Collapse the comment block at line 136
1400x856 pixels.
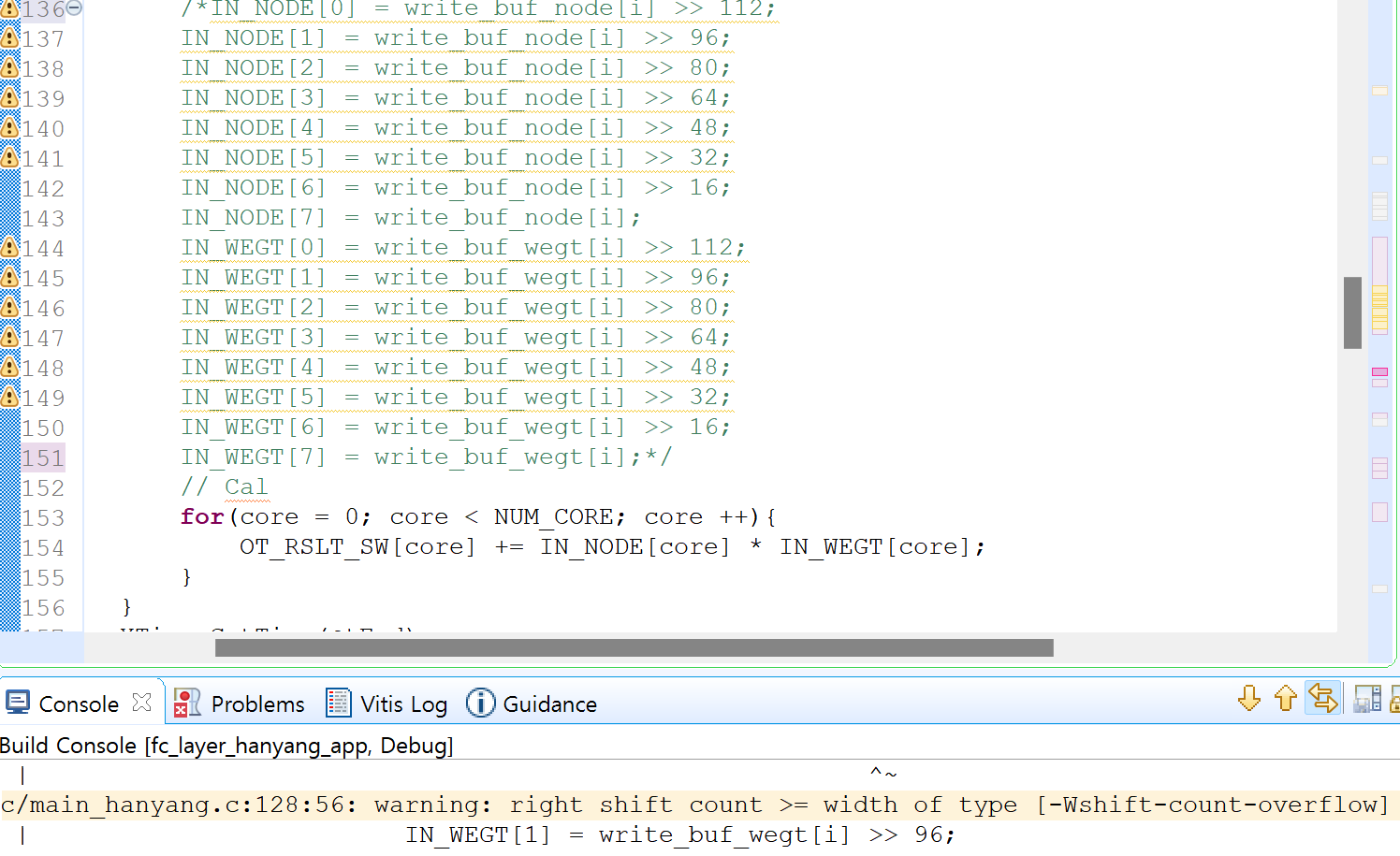(x=74, y=7)
